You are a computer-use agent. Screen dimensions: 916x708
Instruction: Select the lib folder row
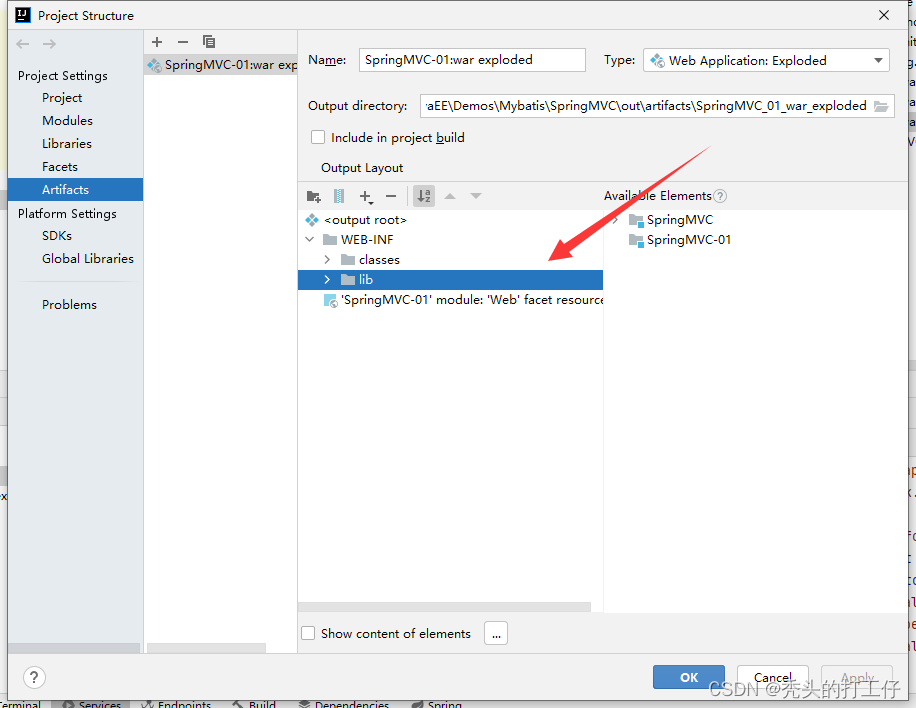(450, 279)
